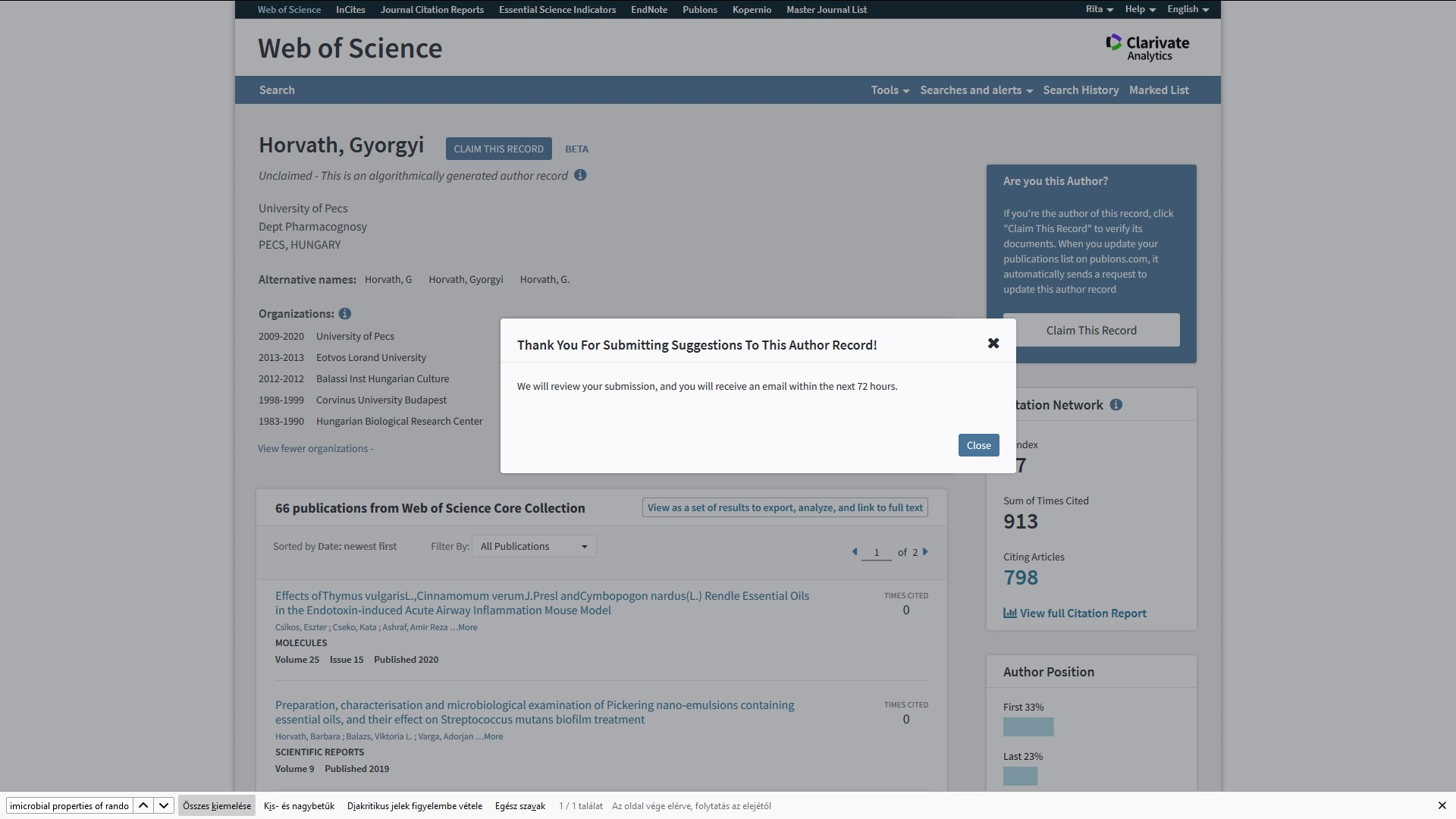Open the Help dropdown menu
Viewport: 1456px width, 819px height.
(1140, 9)
